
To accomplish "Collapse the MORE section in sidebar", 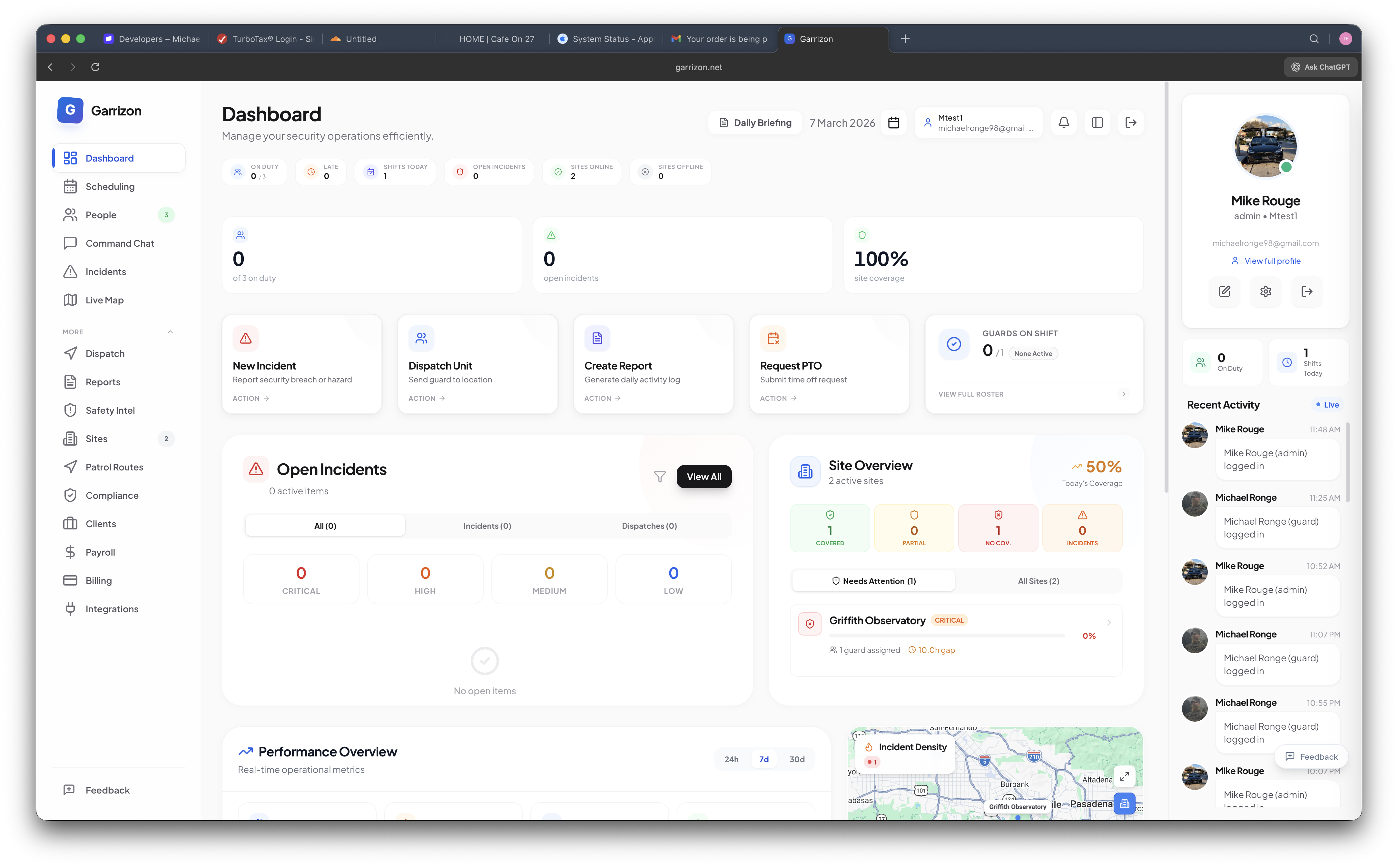I will coord(170,331).
